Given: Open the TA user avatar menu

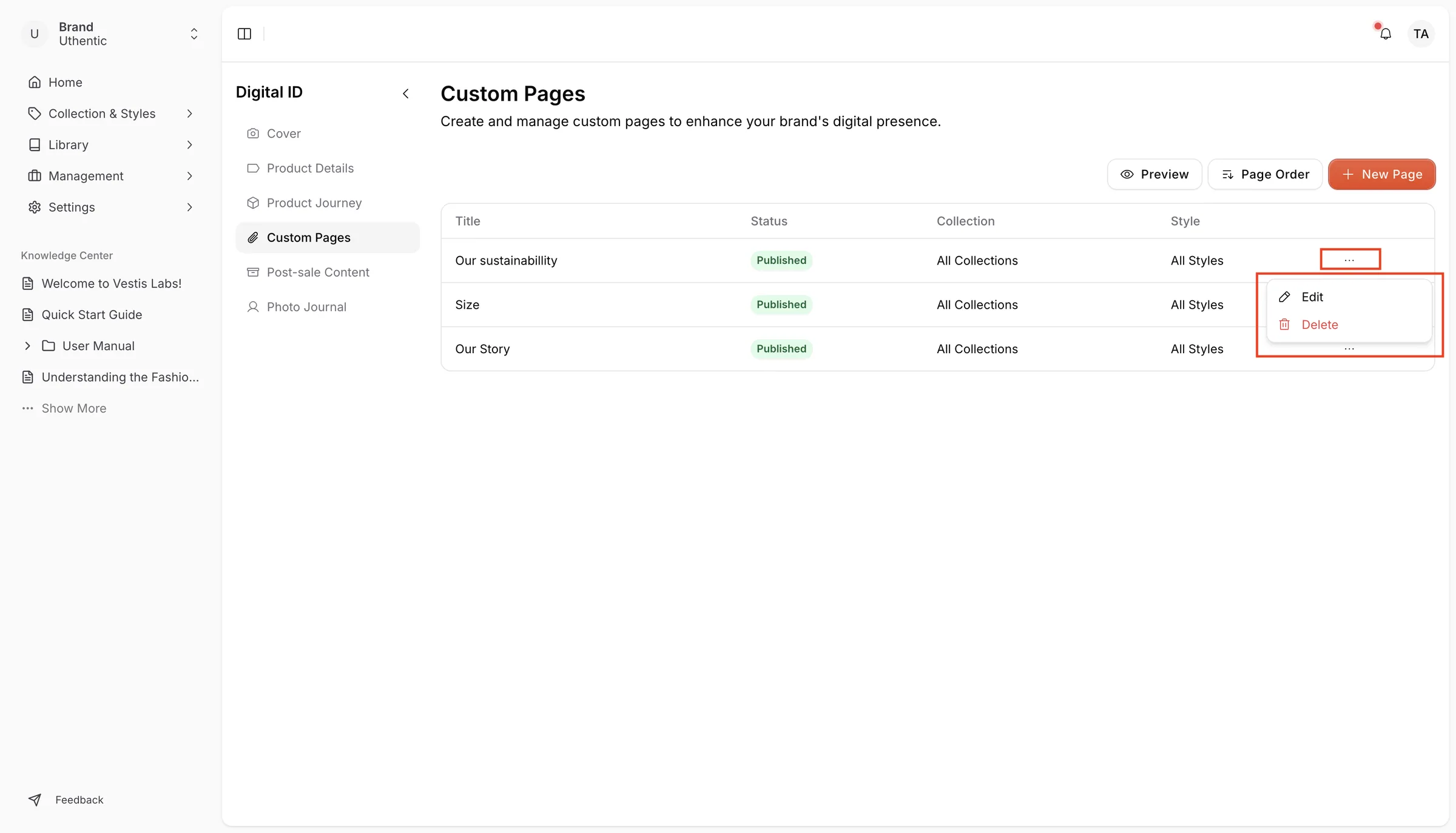Looking at the screenshot, I should pos(1421,34).
